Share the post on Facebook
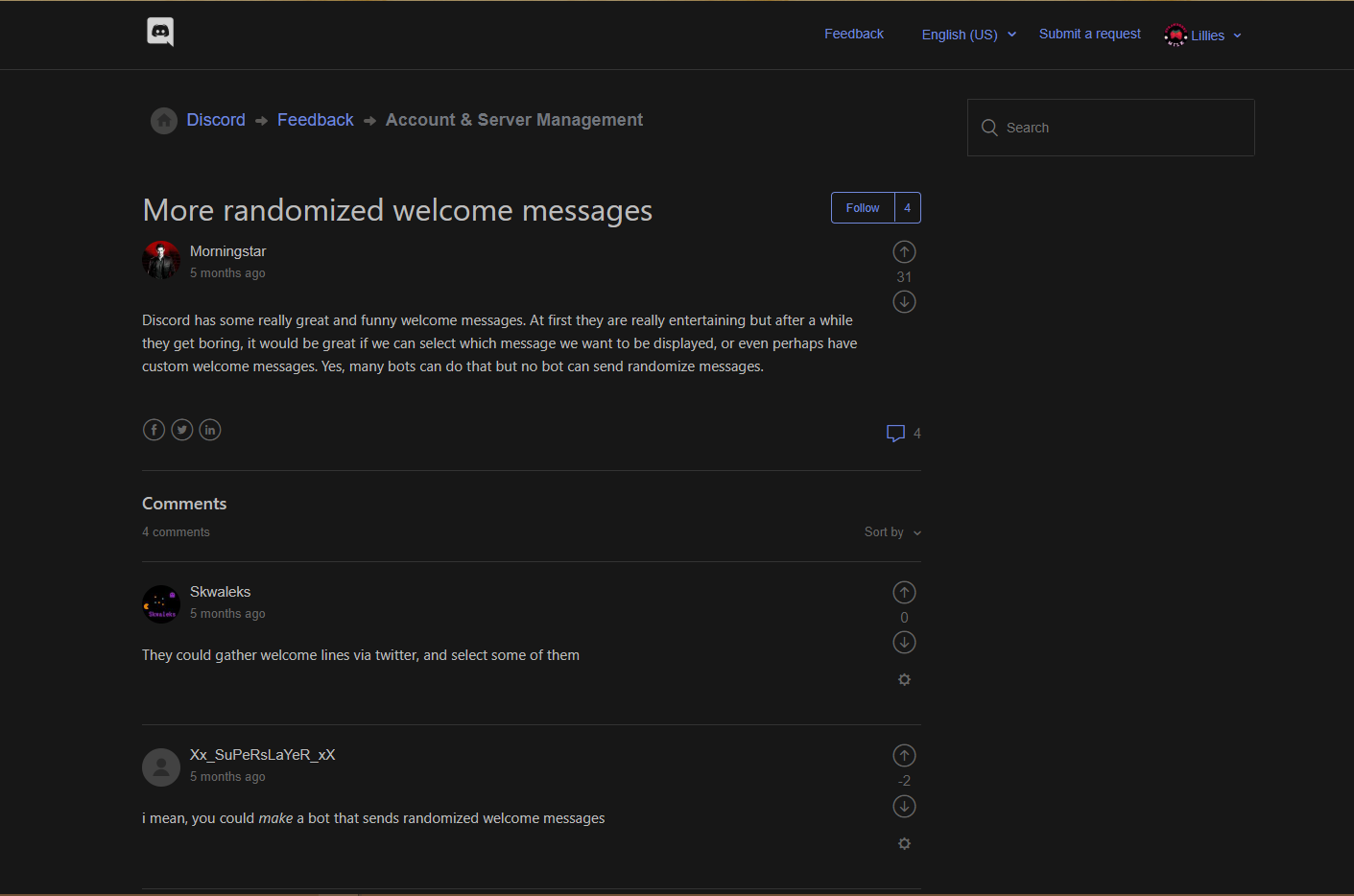 154,429
